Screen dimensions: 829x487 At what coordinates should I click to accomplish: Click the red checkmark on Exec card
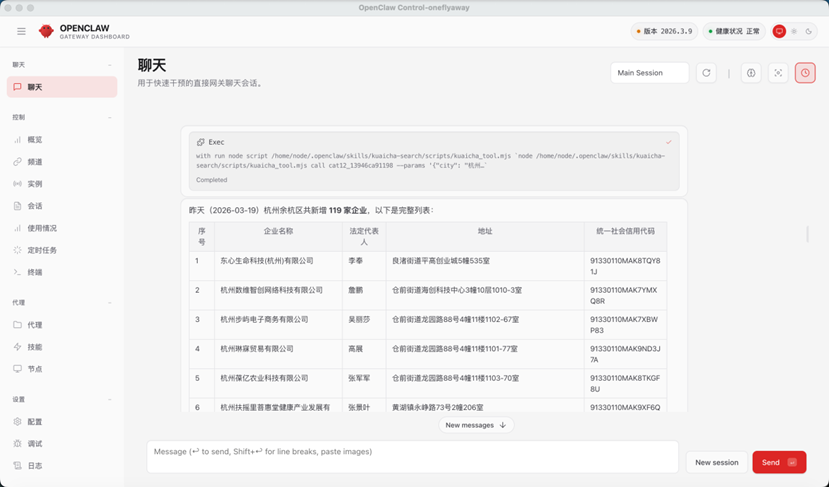click(x=669, y=142)
